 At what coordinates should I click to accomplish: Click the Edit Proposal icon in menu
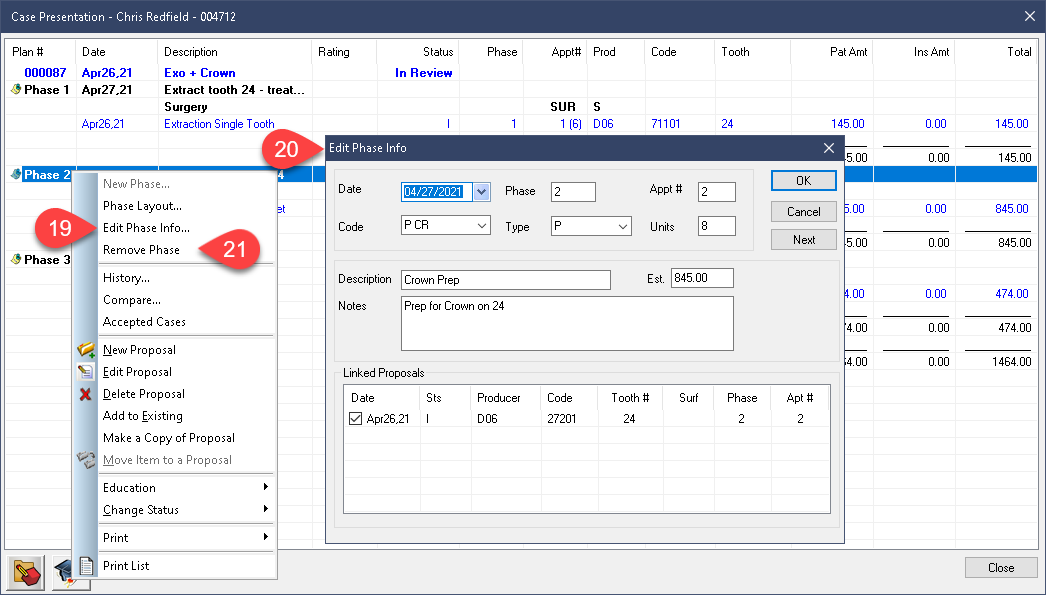pyautogui.click(x=86, y=372)
